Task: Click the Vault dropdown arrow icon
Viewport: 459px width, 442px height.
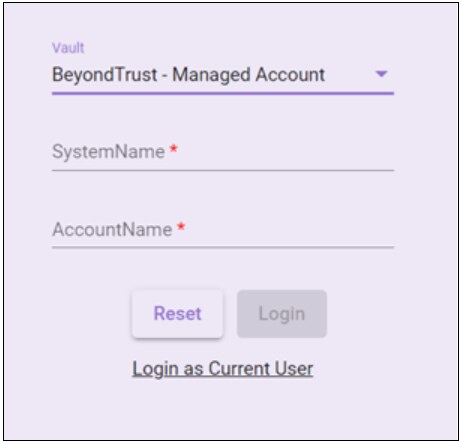Action: click(x=381, y=74)
